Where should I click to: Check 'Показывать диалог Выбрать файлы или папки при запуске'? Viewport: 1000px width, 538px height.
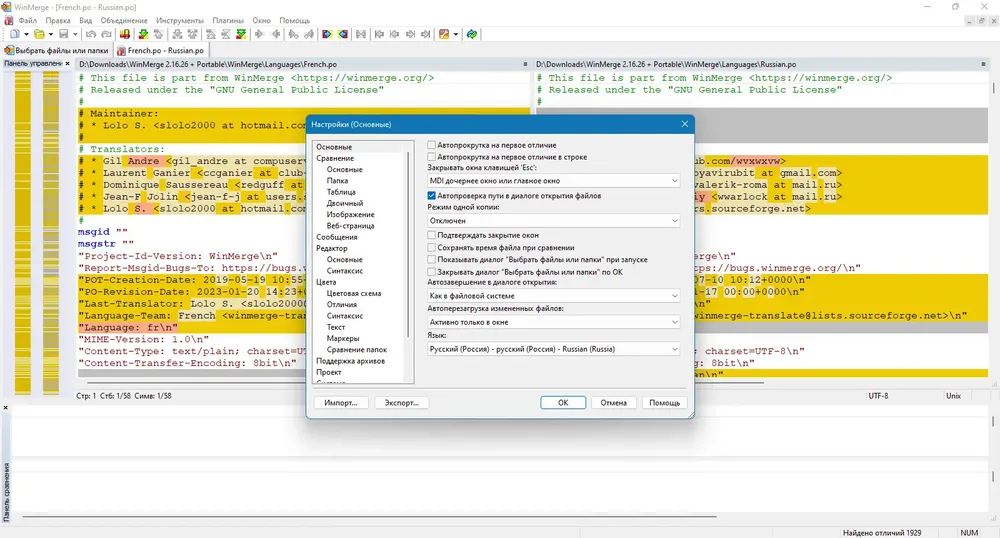point(432,259)
